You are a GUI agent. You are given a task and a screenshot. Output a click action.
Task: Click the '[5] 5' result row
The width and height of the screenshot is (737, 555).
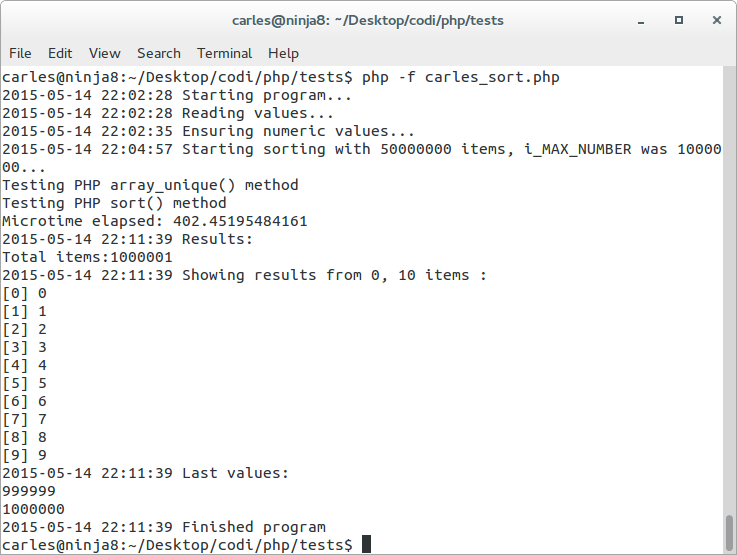tap(24, 383)
